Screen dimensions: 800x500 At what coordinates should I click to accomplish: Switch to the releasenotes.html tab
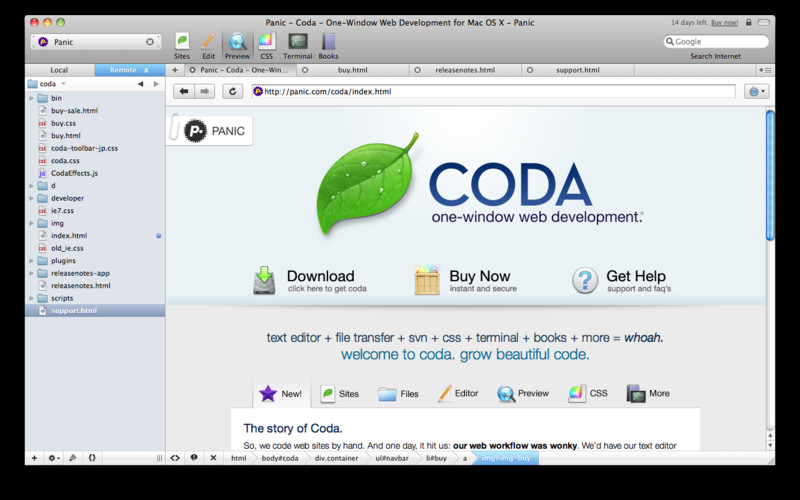(x=465, y=70)
